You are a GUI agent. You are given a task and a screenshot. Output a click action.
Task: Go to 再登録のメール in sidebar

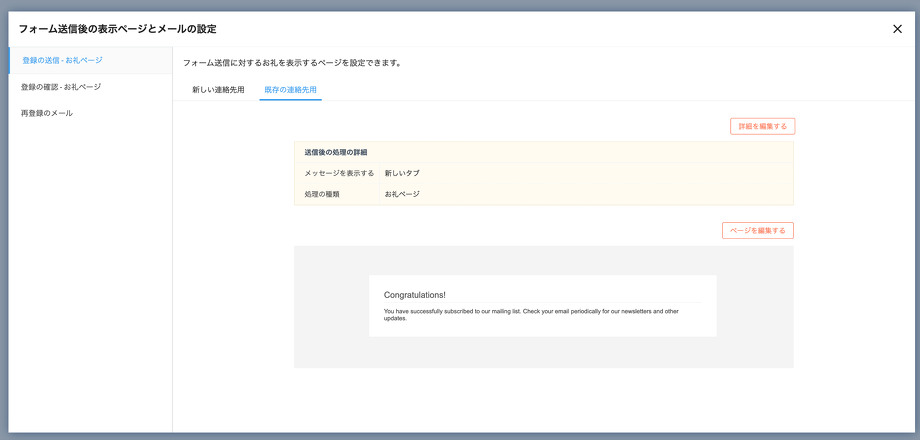coord(47,114)
